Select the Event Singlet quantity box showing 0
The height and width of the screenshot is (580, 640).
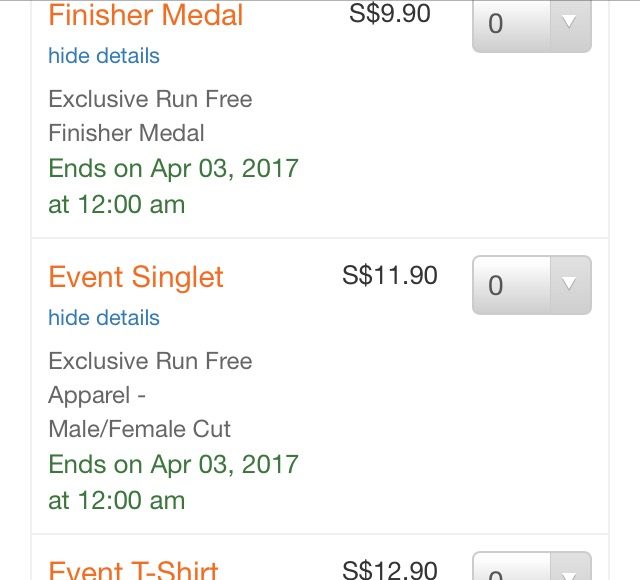point(532,285)
